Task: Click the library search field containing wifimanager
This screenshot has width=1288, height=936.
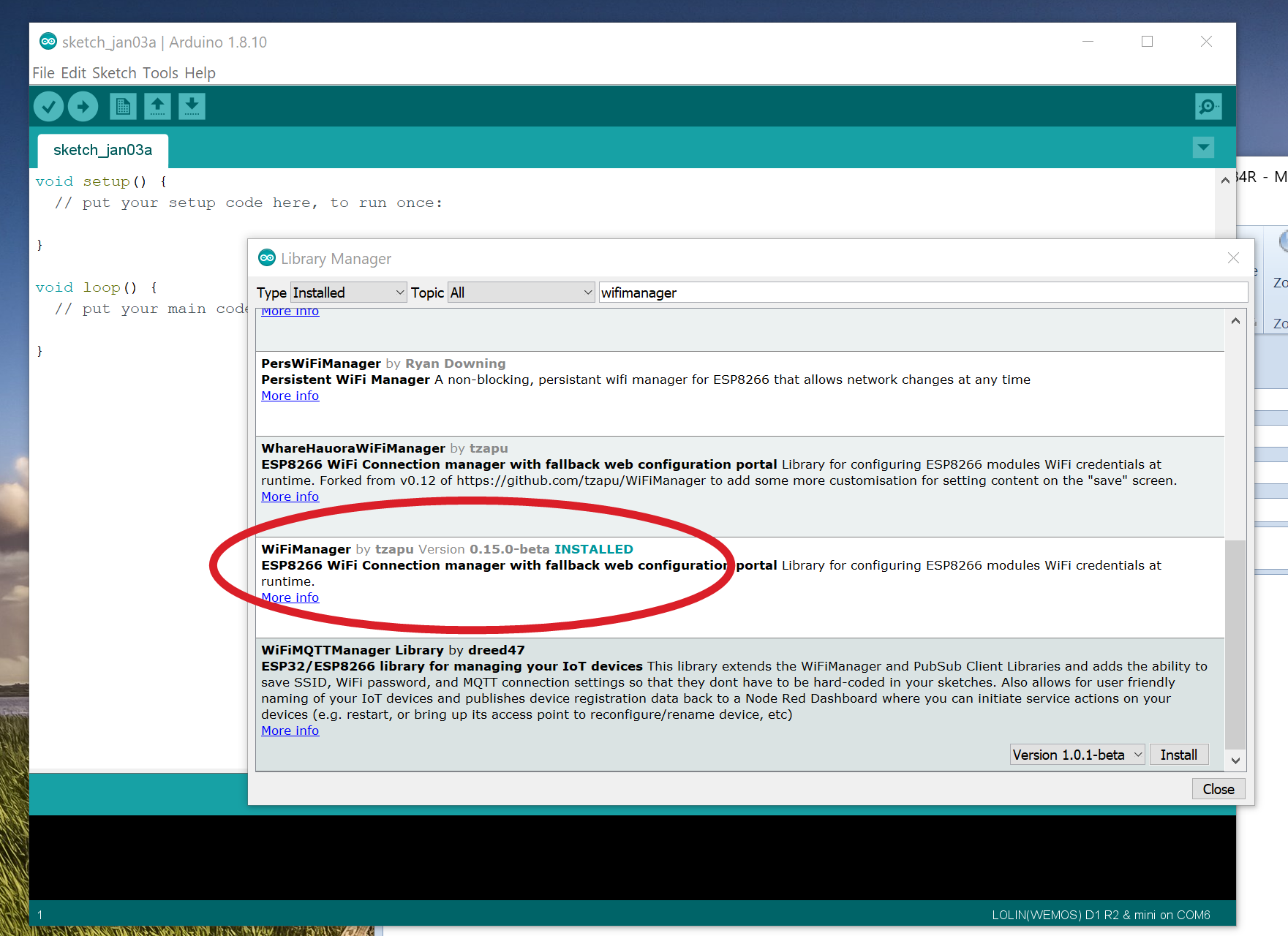Action: (923, 292)
